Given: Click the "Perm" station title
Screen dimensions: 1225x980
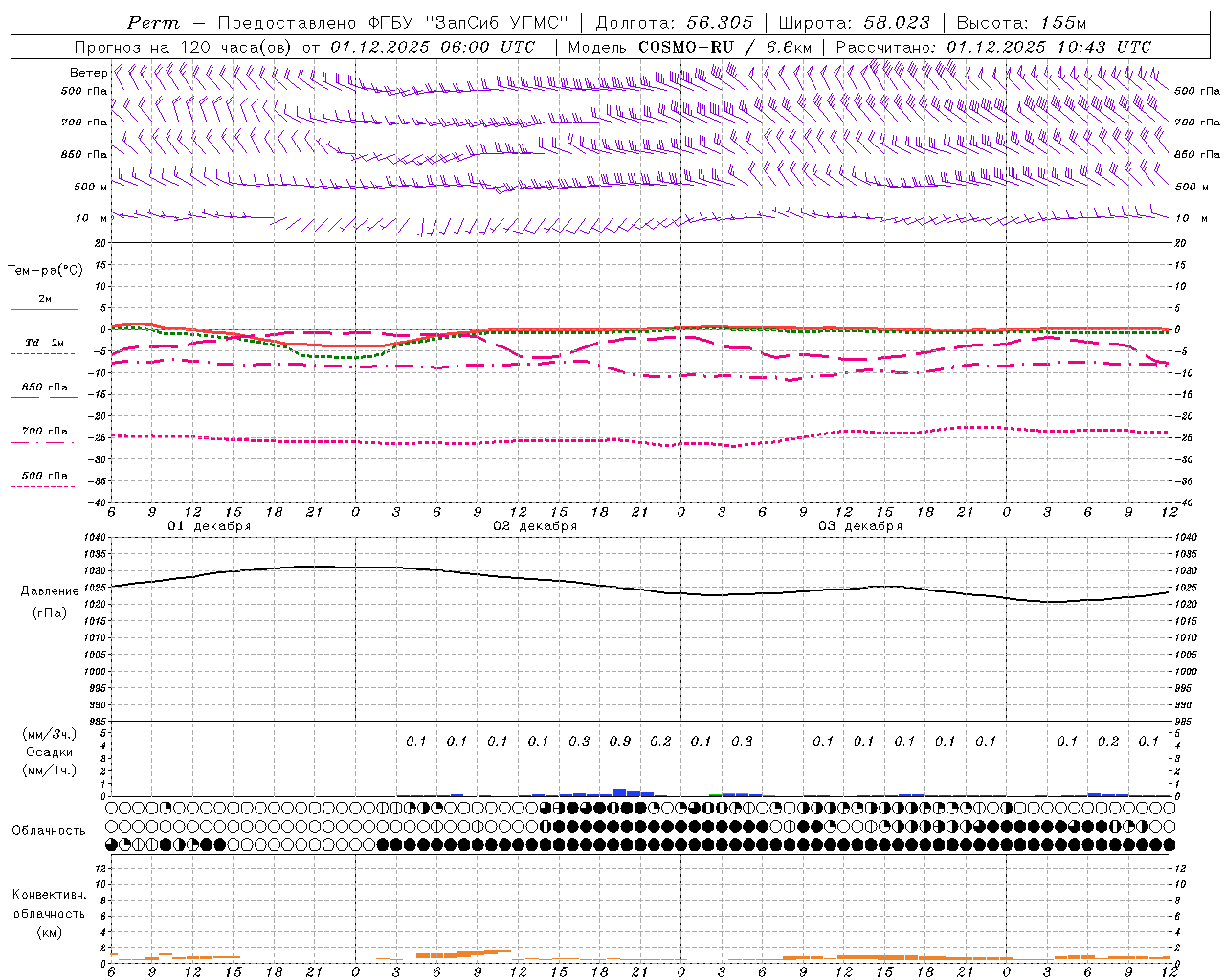Looking at the screenshot, I should point(153,23).
